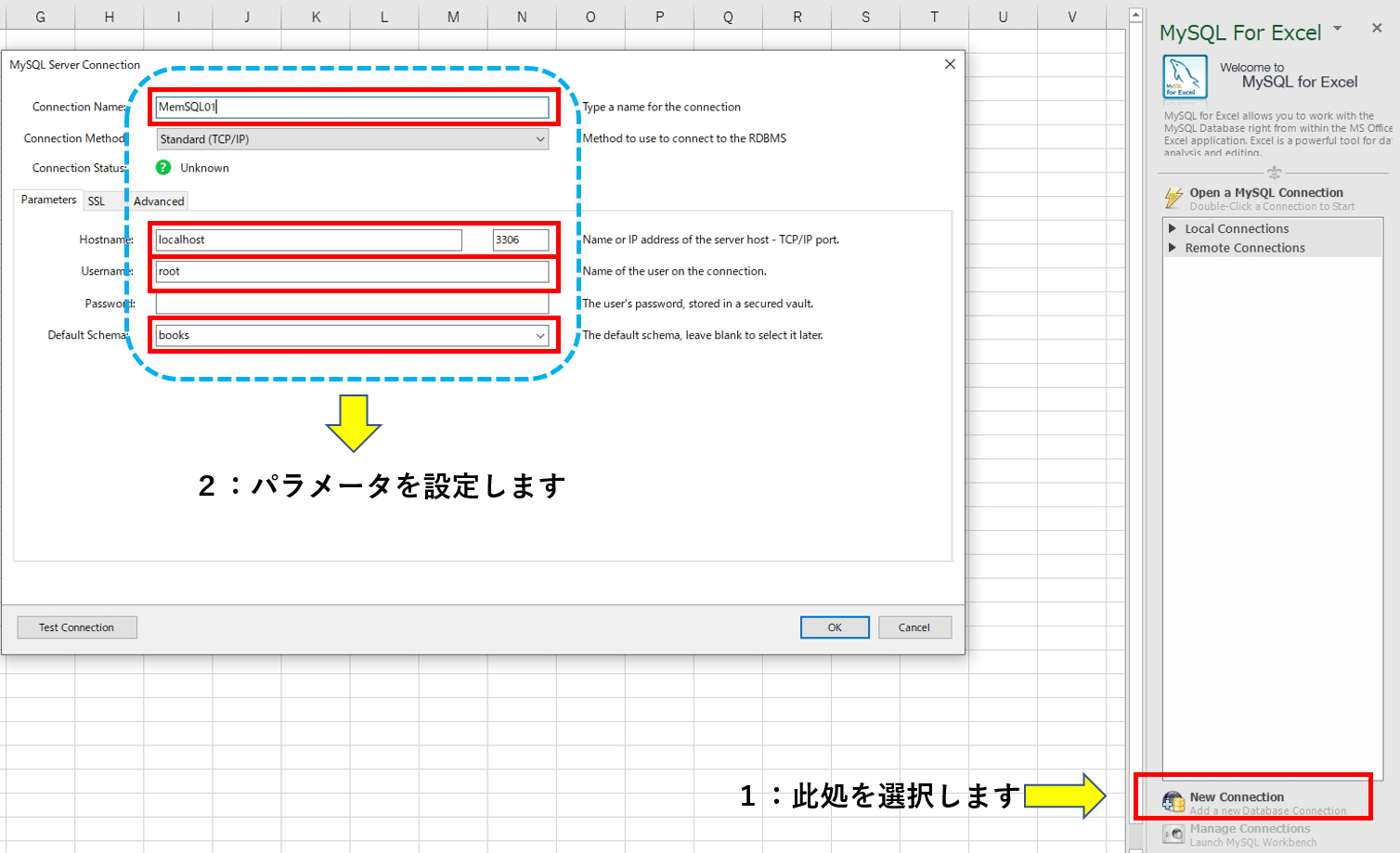Screen dimensions: 1400x853
Task: Click the New Connection database icon
Action: click(1173, 802)
